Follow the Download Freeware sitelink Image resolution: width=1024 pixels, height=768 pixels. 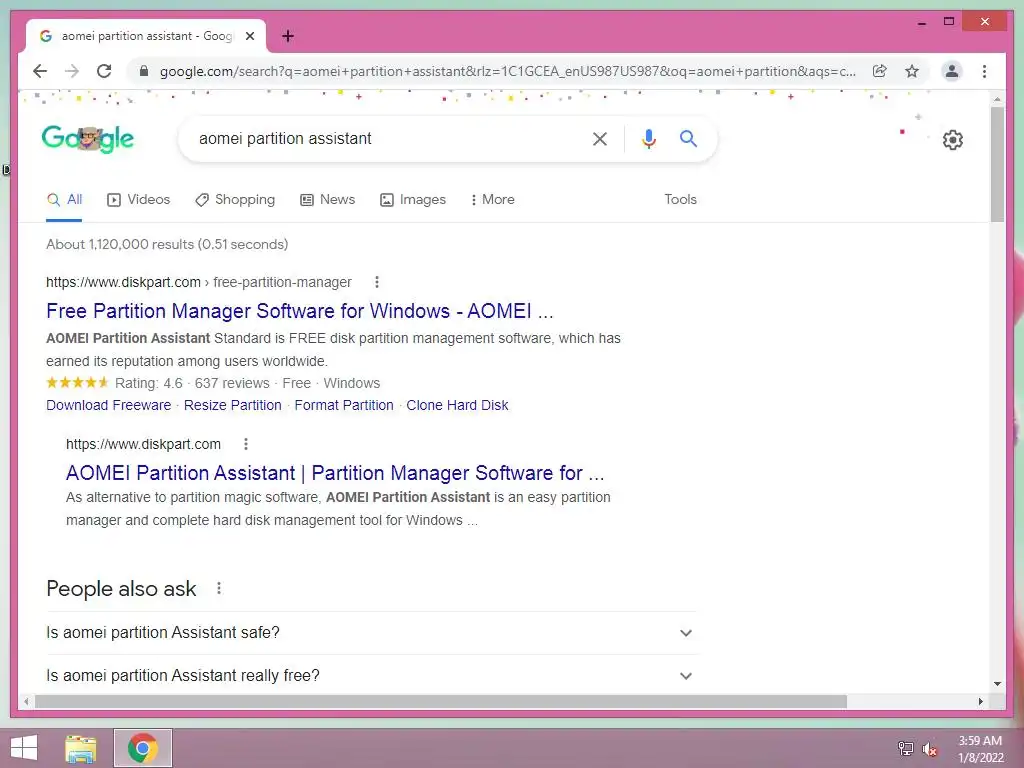click(108, 406)
